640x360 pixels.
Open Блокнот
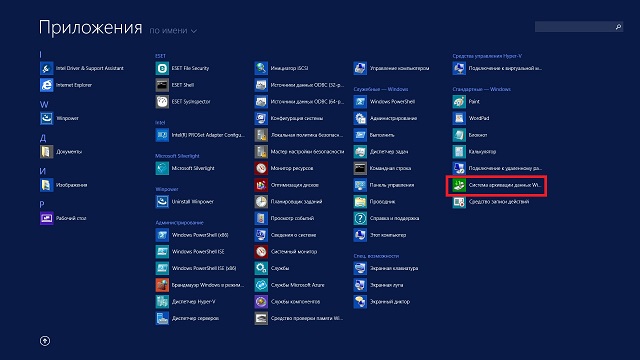[470, 135]
